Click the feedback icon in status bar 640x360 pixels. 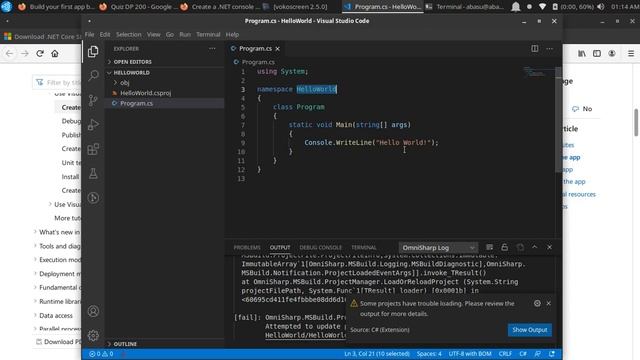pos(538,354)
